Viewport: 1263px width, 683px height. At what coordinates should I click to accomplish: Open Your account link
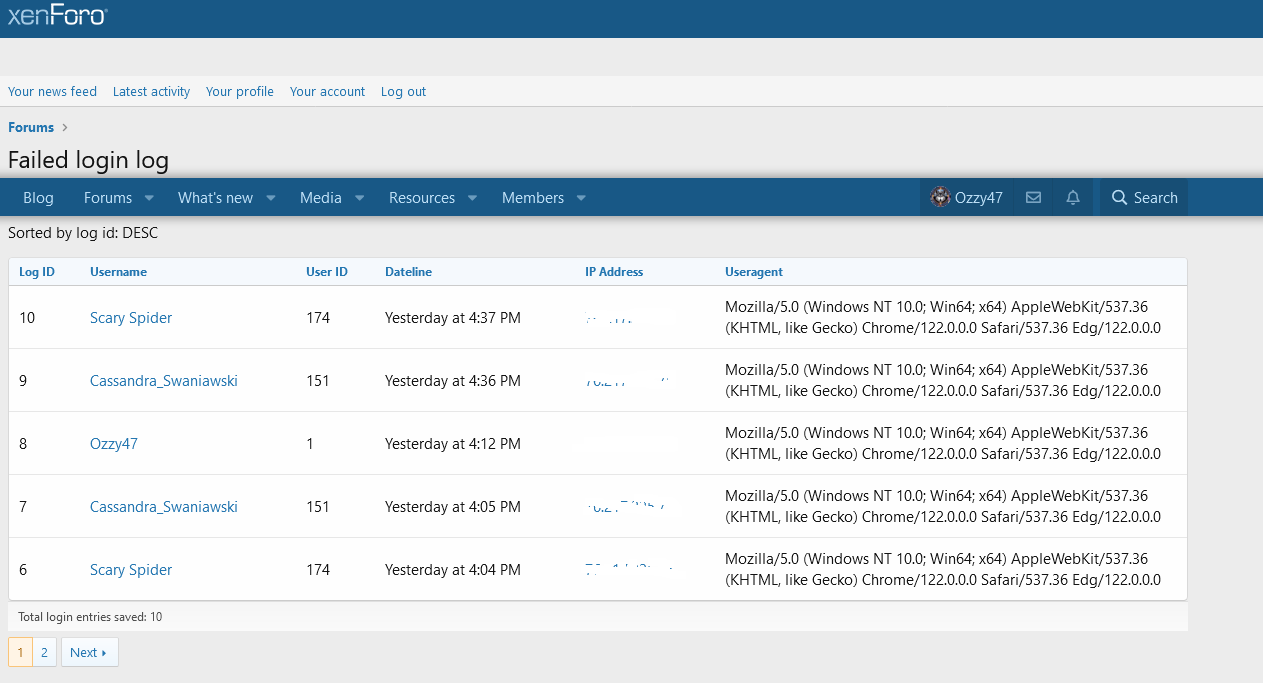coord(327,91)
